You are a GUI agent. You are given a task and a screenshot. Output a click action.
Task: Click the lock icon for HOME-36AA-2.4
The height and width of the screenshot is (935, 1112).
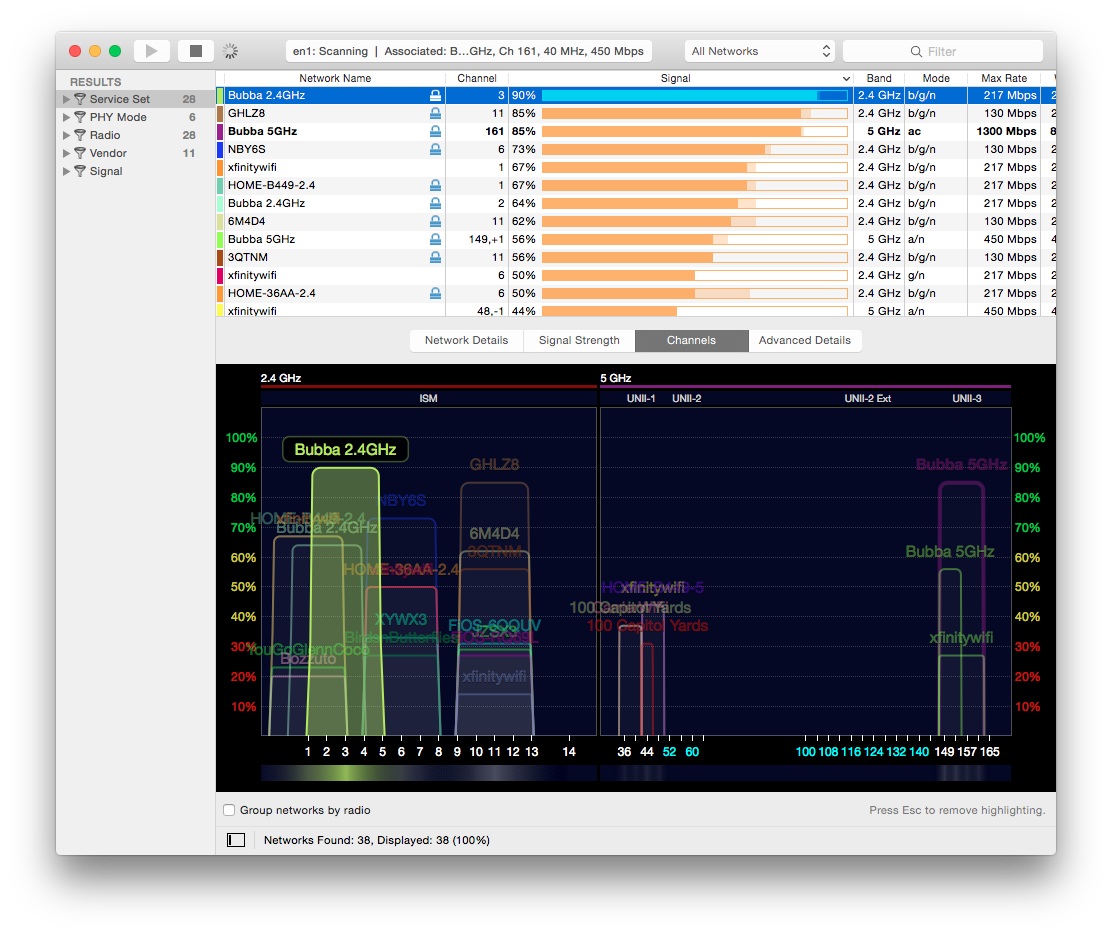(x=435, y=293)
